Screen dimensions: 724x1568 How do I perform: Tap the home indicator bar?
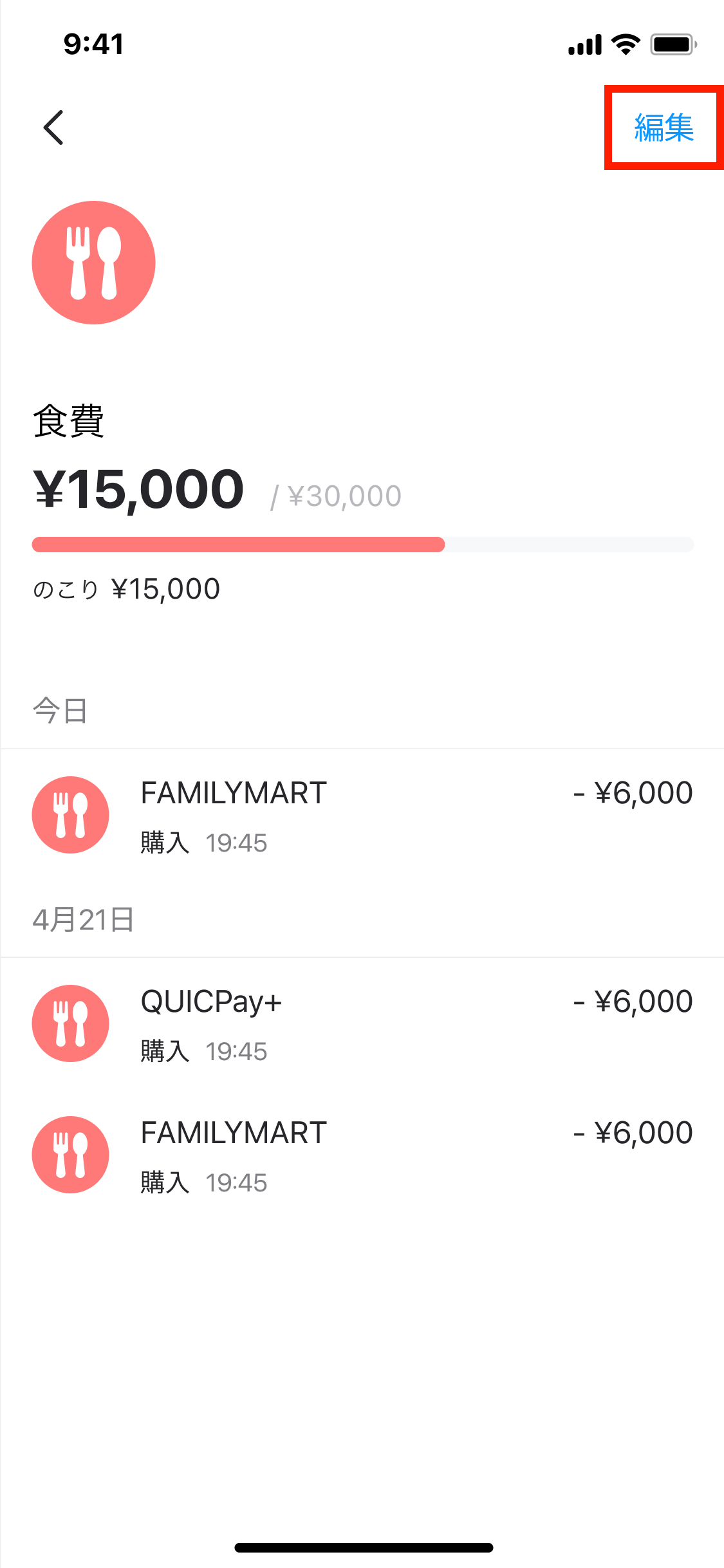tap(364, 1547)
